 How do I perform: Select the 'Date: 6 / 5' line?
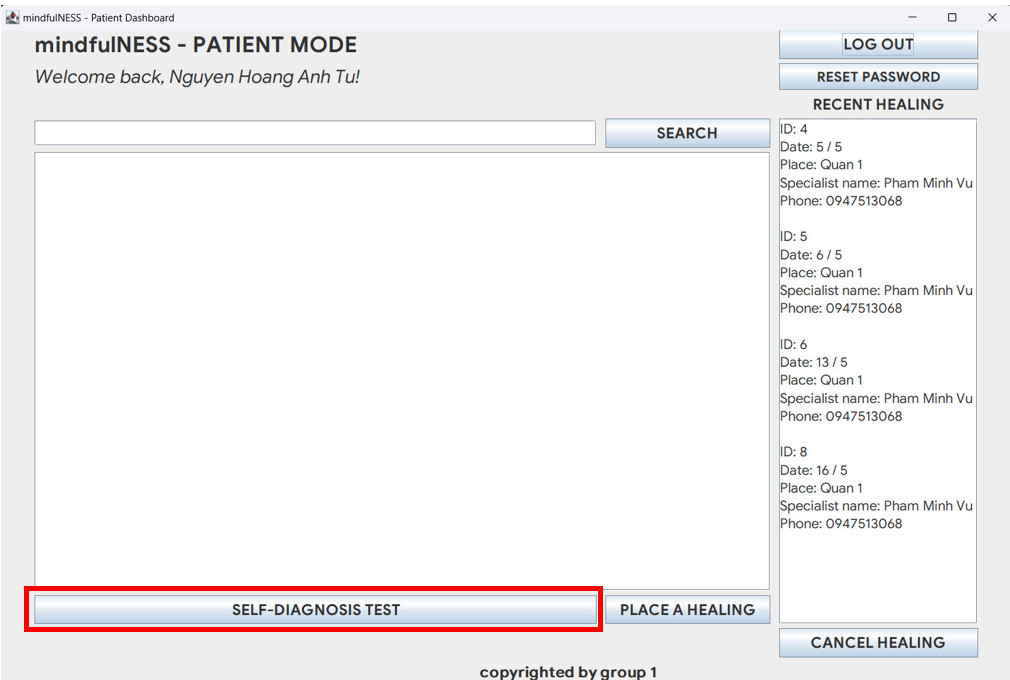[811, 254]
